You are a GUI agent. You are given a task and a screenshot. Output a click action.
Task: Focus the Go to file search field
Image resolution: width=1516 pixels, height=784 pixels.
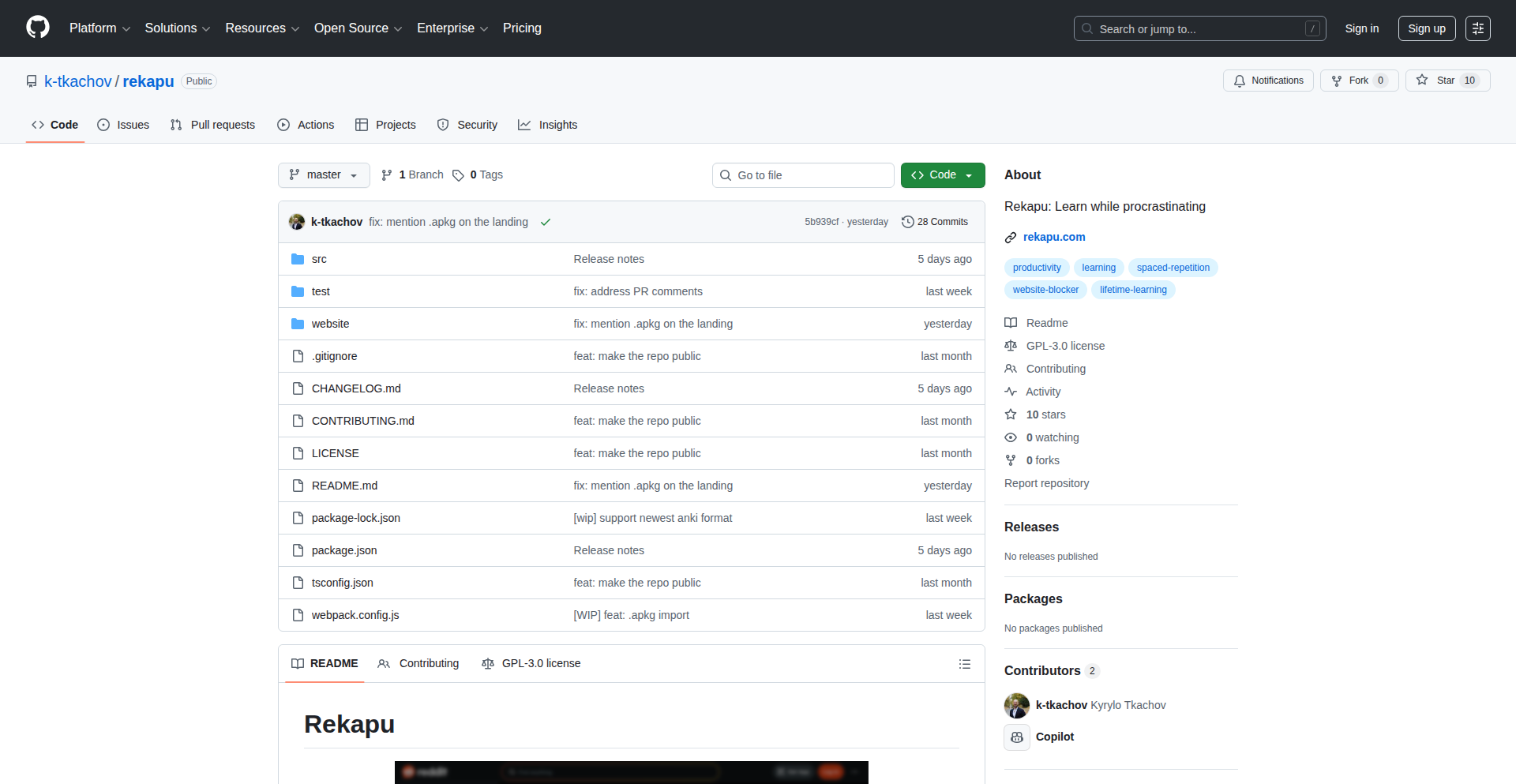803,175
